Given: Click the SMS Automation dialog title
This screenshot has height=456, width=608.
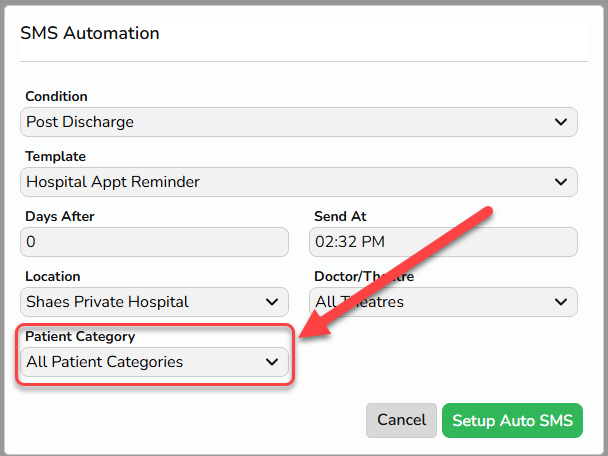Looking at the screenshot, I should click(90, 33).
